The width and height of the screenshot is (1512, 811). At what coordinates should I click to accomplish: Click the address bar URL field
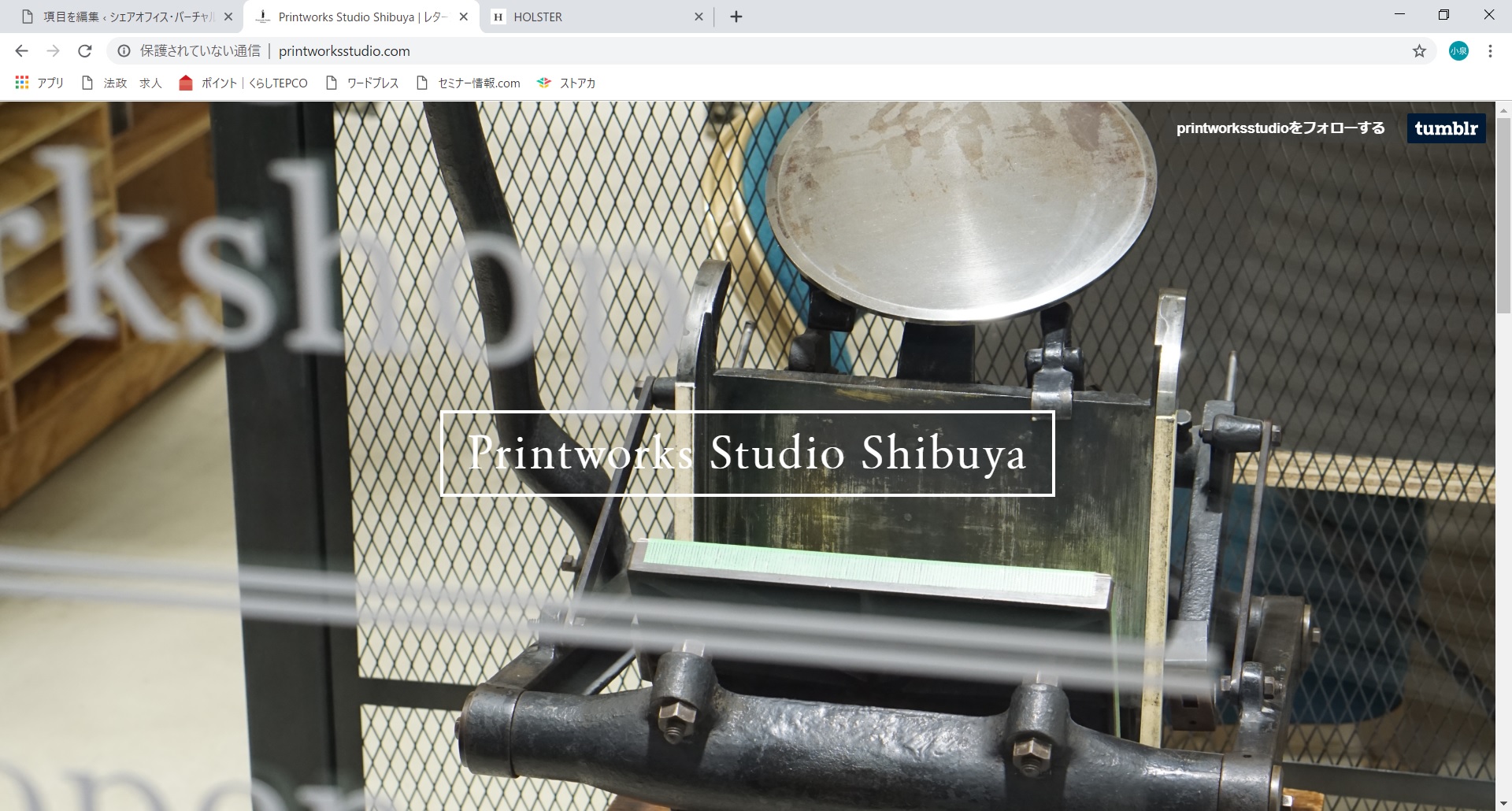pos(709,51)
